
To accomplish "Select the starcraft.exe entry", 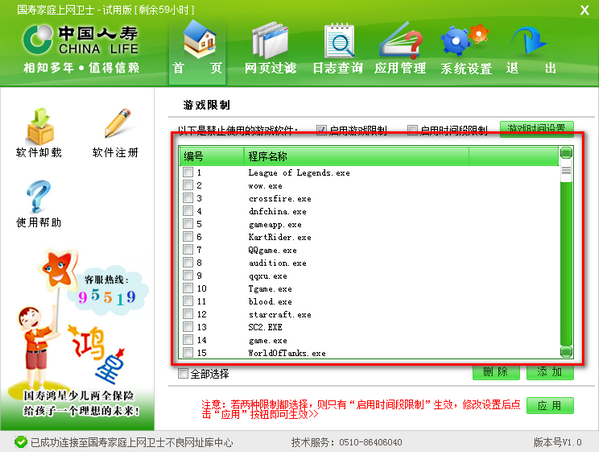I will point(280,314).
